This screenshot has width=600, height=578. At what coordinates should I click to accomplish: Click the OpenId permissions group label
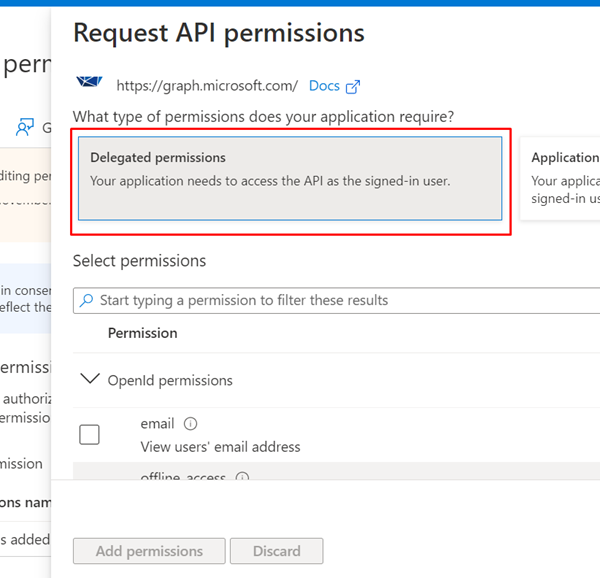[170, 380]
